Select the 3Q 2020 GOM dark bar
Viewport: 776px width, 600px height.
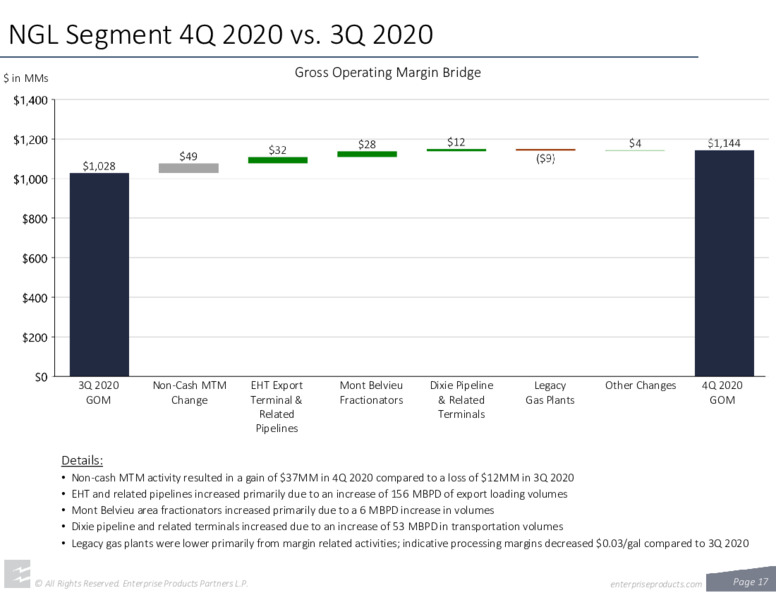click(x=99, y=275)
